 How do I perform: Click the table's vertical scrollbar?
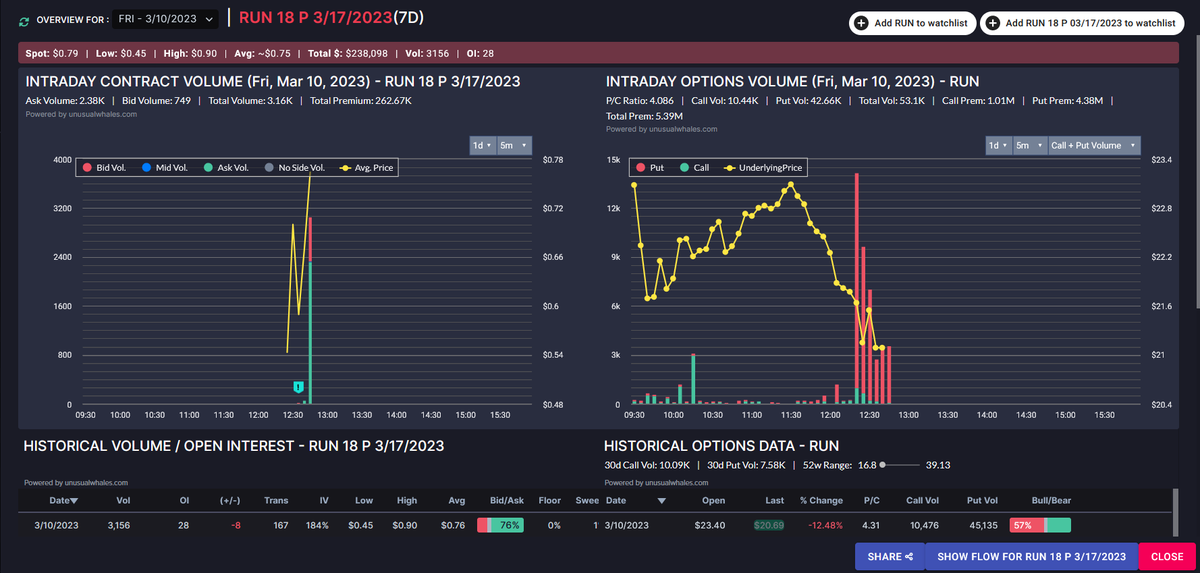[1175, 513]
